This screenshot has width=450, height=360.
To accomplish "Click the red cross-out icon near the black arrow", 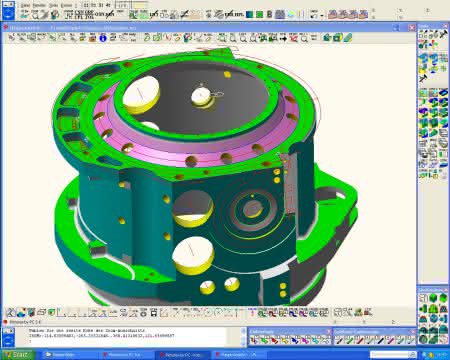I will [x=293, y=38].
